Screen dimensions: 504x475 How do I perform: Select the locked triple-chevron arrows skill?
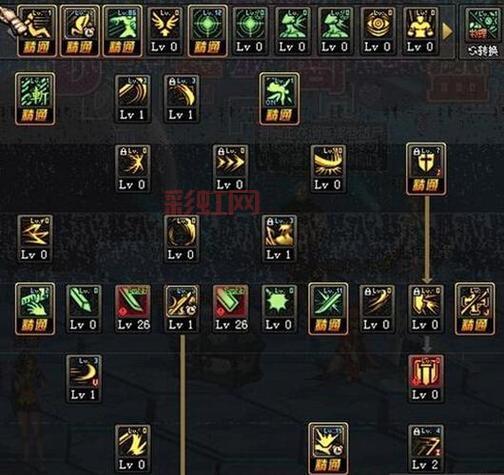pyautogui.click(x=230, y=168)
